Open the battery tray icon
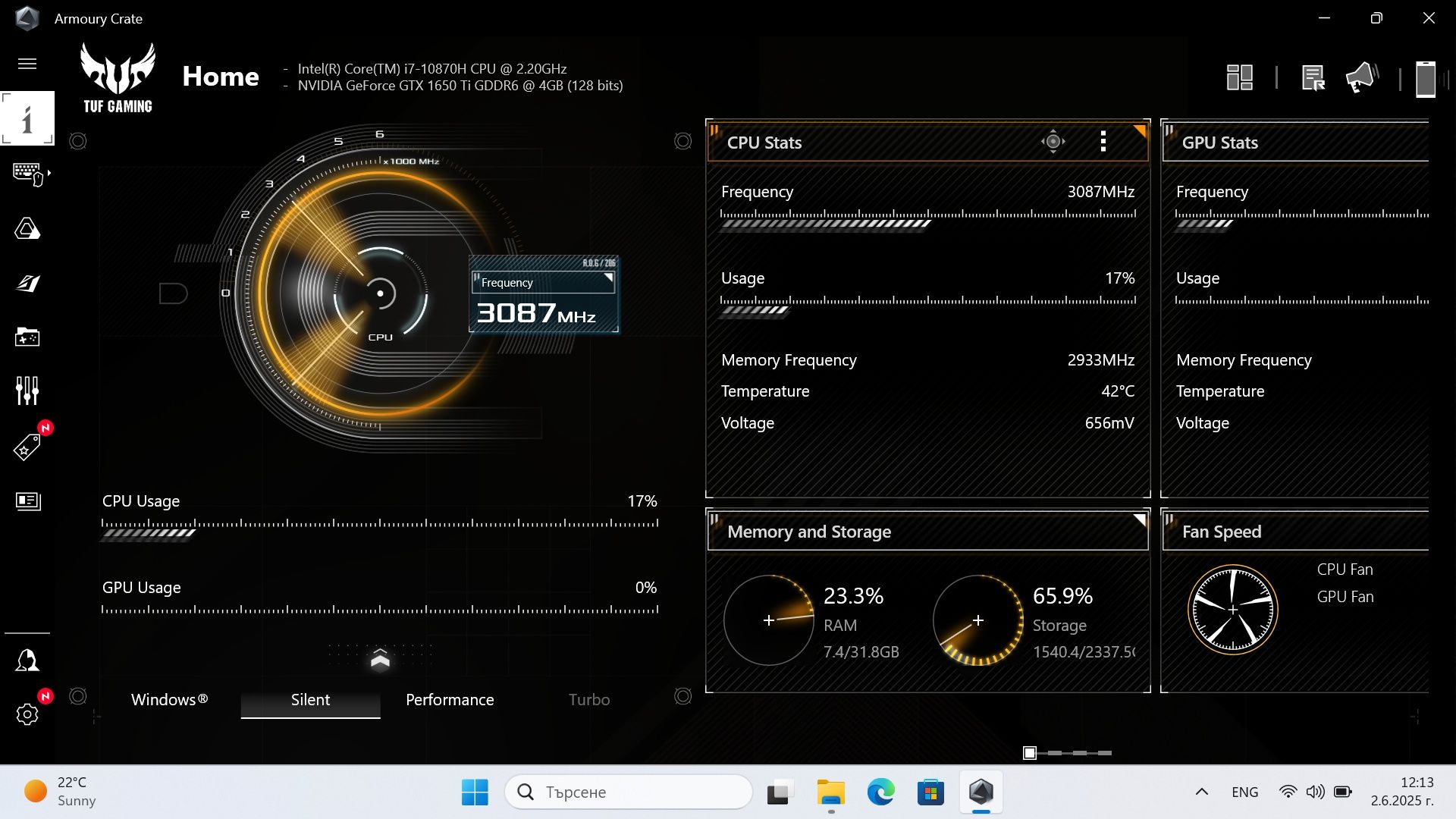 click(1342, 792)
